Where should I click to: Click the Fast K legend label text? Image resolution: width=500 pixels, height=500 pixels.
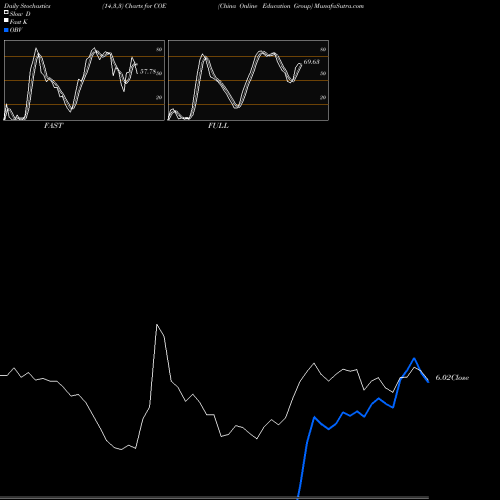click(x=19, y=22)
